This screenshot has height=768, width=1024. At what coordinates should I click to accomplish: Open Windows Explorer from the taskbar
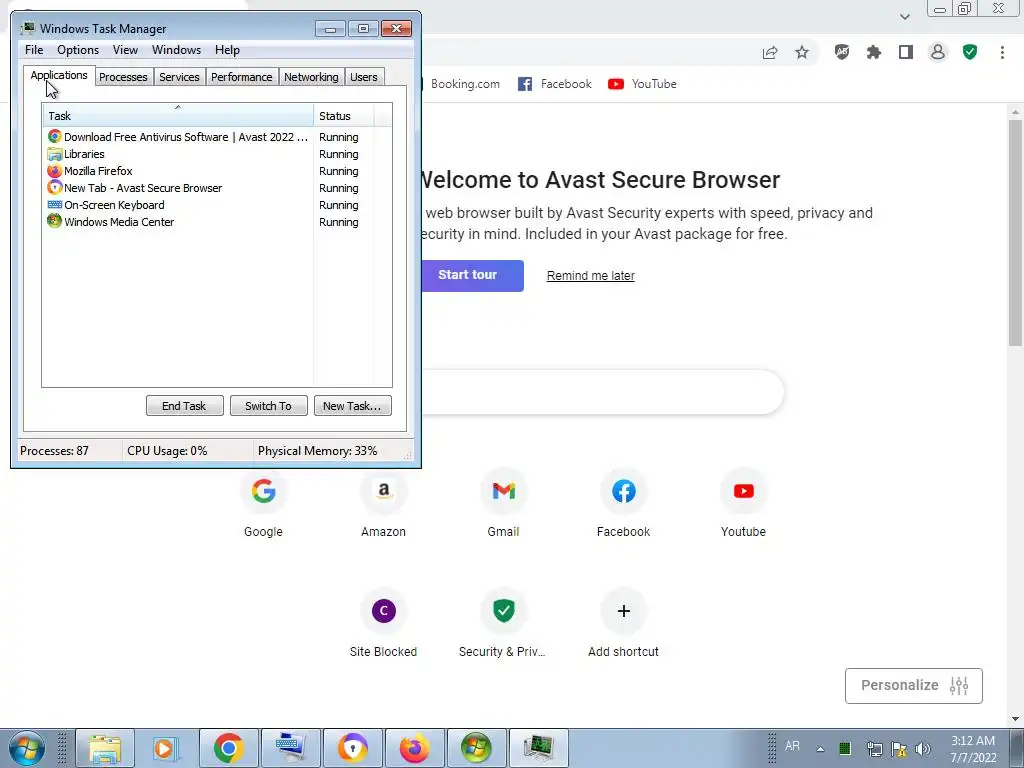pyautogui.click(x=105, y=748)
